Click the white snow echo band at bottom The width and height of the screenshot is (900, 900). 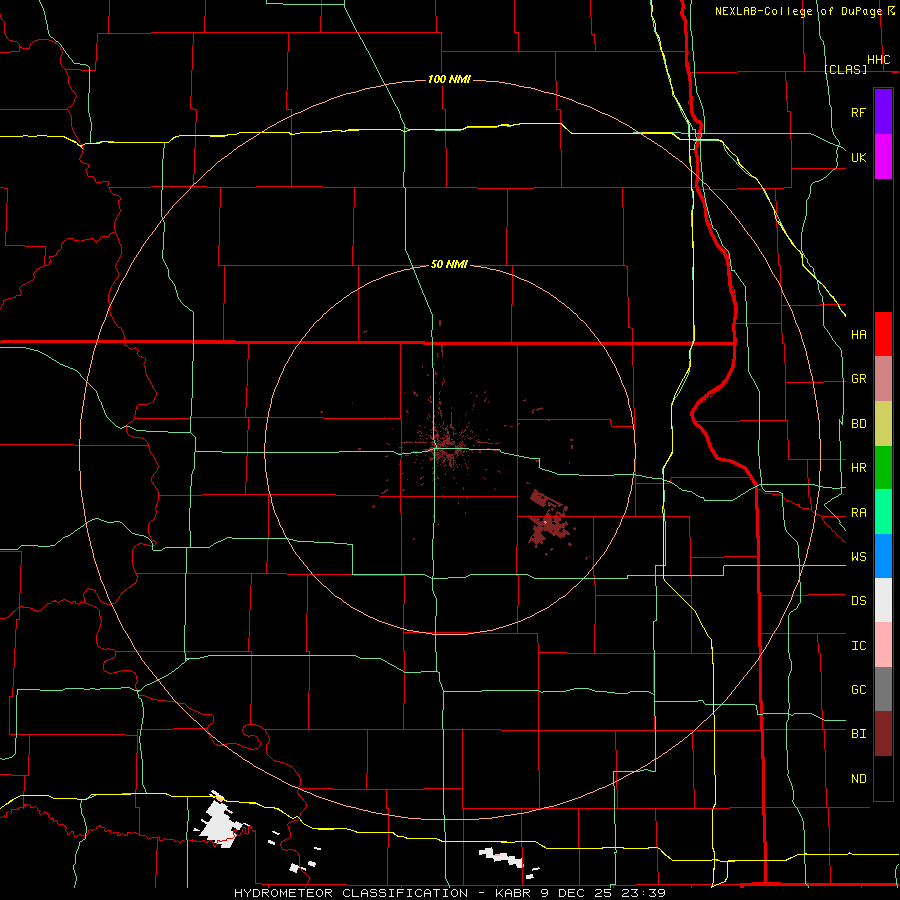coord(501,857)
